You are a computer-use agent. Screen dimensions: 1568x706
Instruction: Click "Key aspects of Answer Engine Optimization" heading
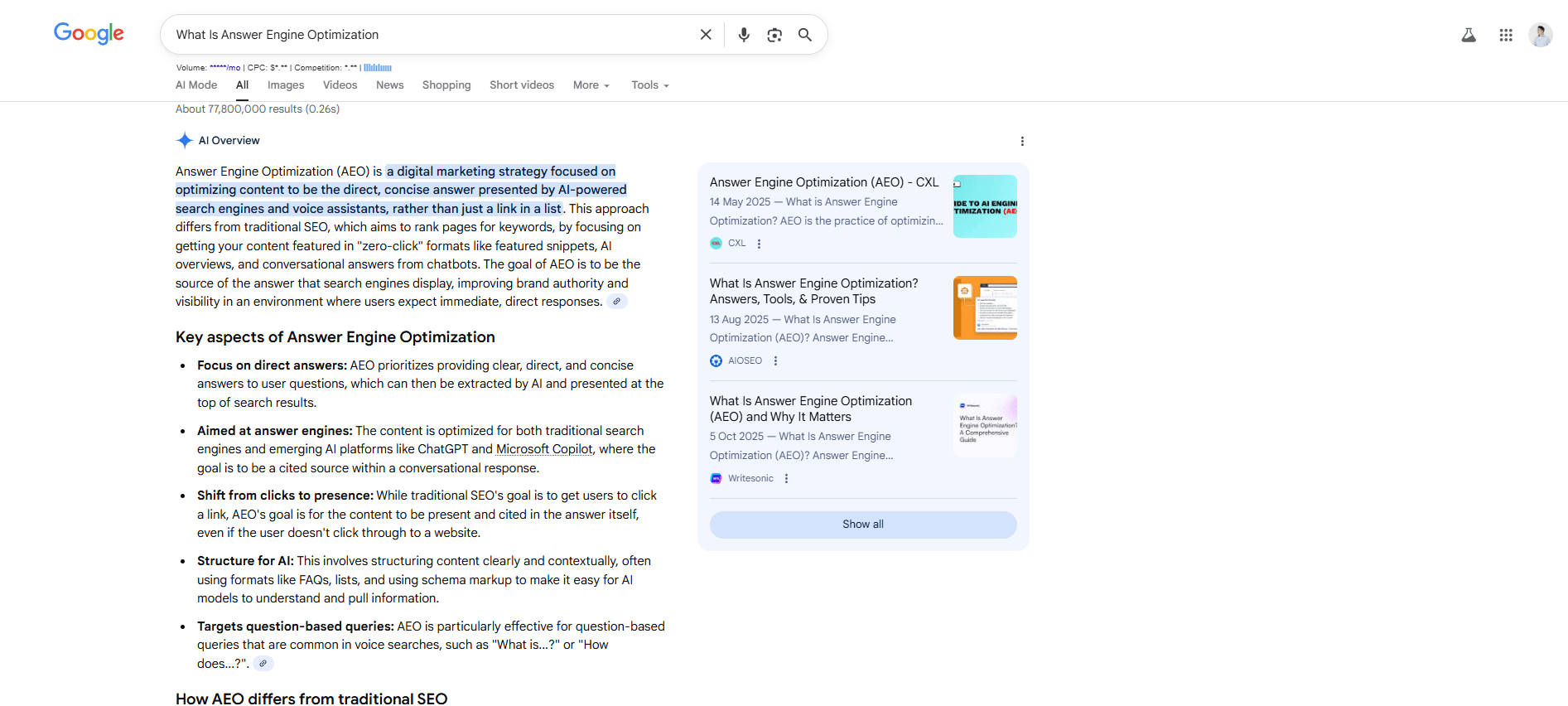coord(335,337)
